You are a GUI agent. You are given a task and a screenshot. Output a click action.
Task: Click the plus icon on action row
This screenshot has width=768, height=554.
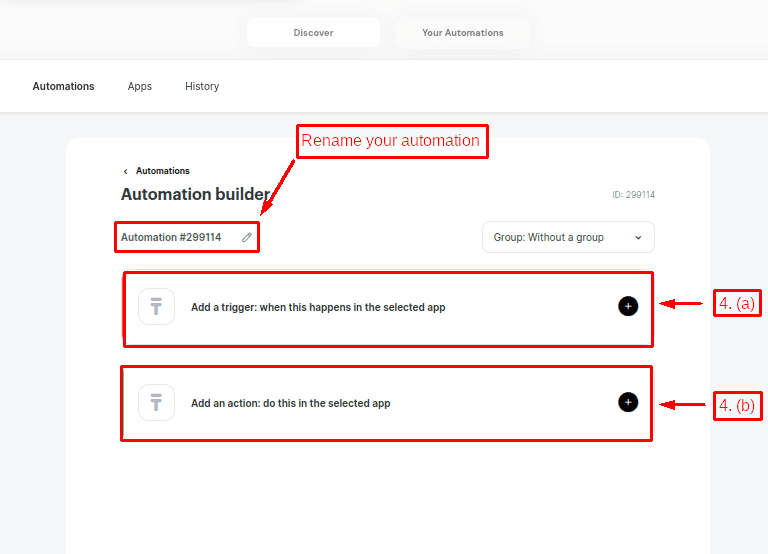(x=627, y=402)
